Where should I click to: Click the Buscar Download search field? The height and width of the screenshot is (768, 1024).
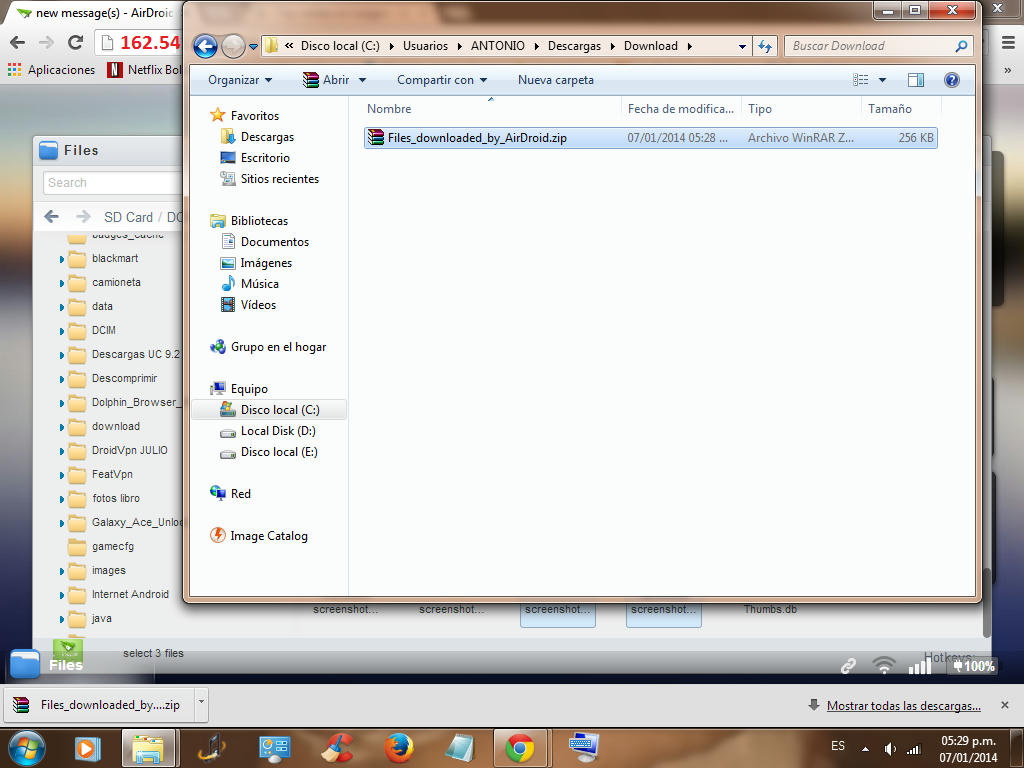click(872, 46)
